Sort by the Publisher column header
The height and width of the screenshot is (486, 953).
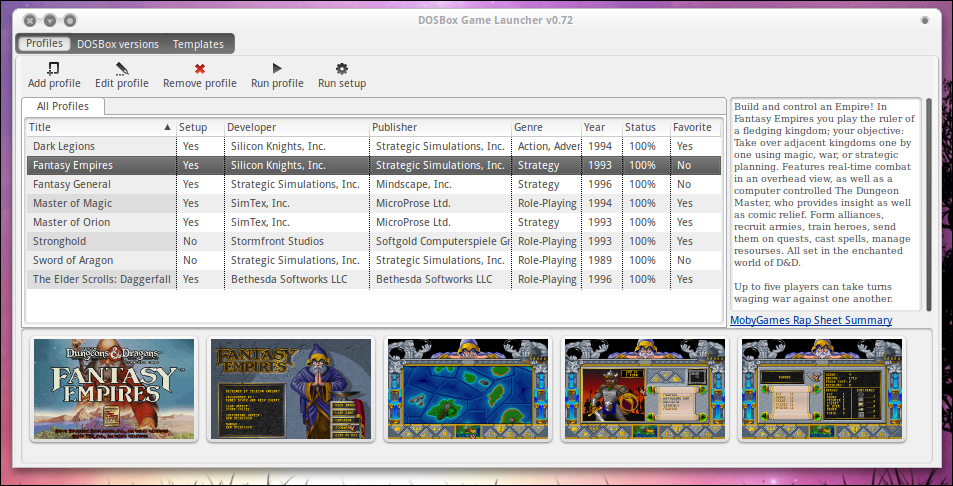(x=440, y=127)
